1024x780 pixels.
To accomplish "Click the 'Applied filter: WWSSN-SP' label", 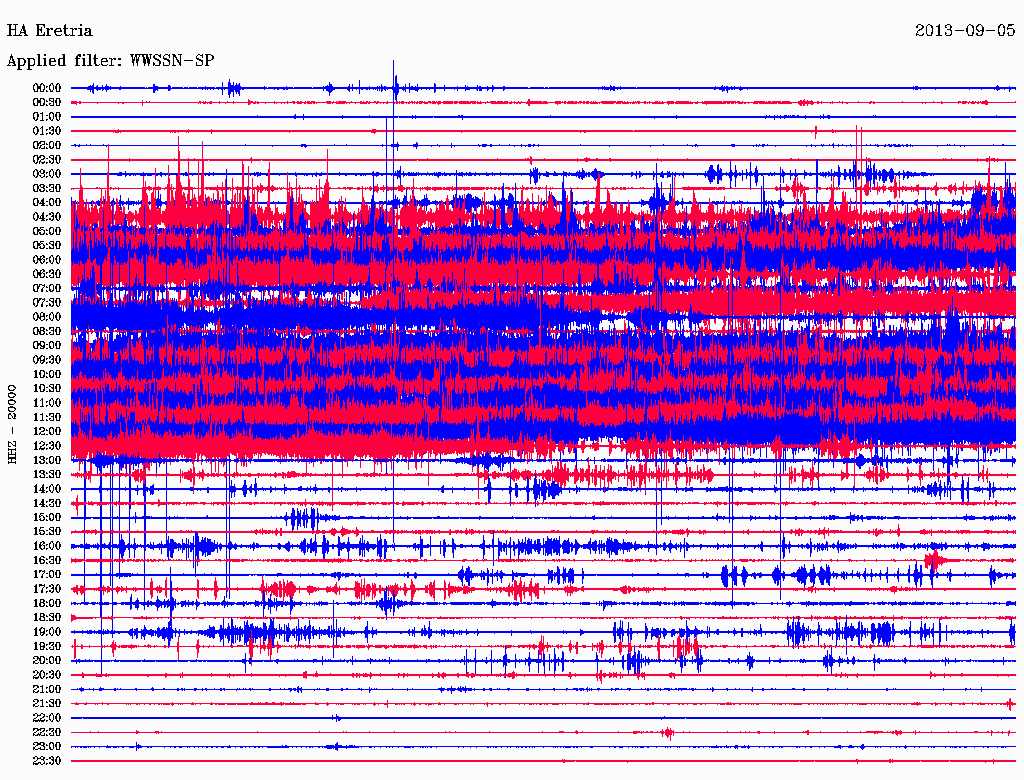I will click(x=110, y=61).
